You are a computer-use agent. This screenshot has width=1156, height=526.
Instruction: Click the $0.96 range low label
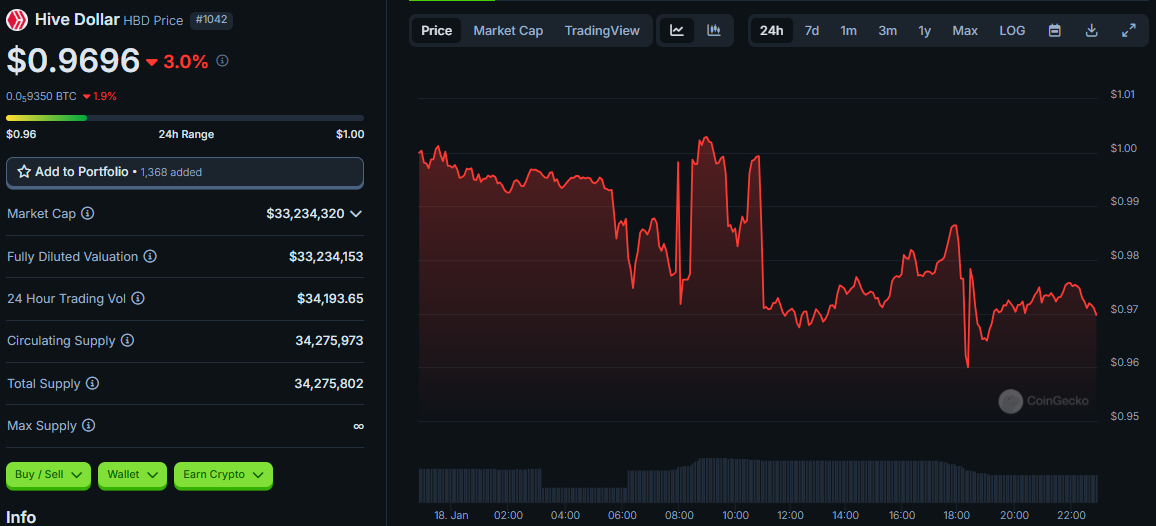pos(21,134)
